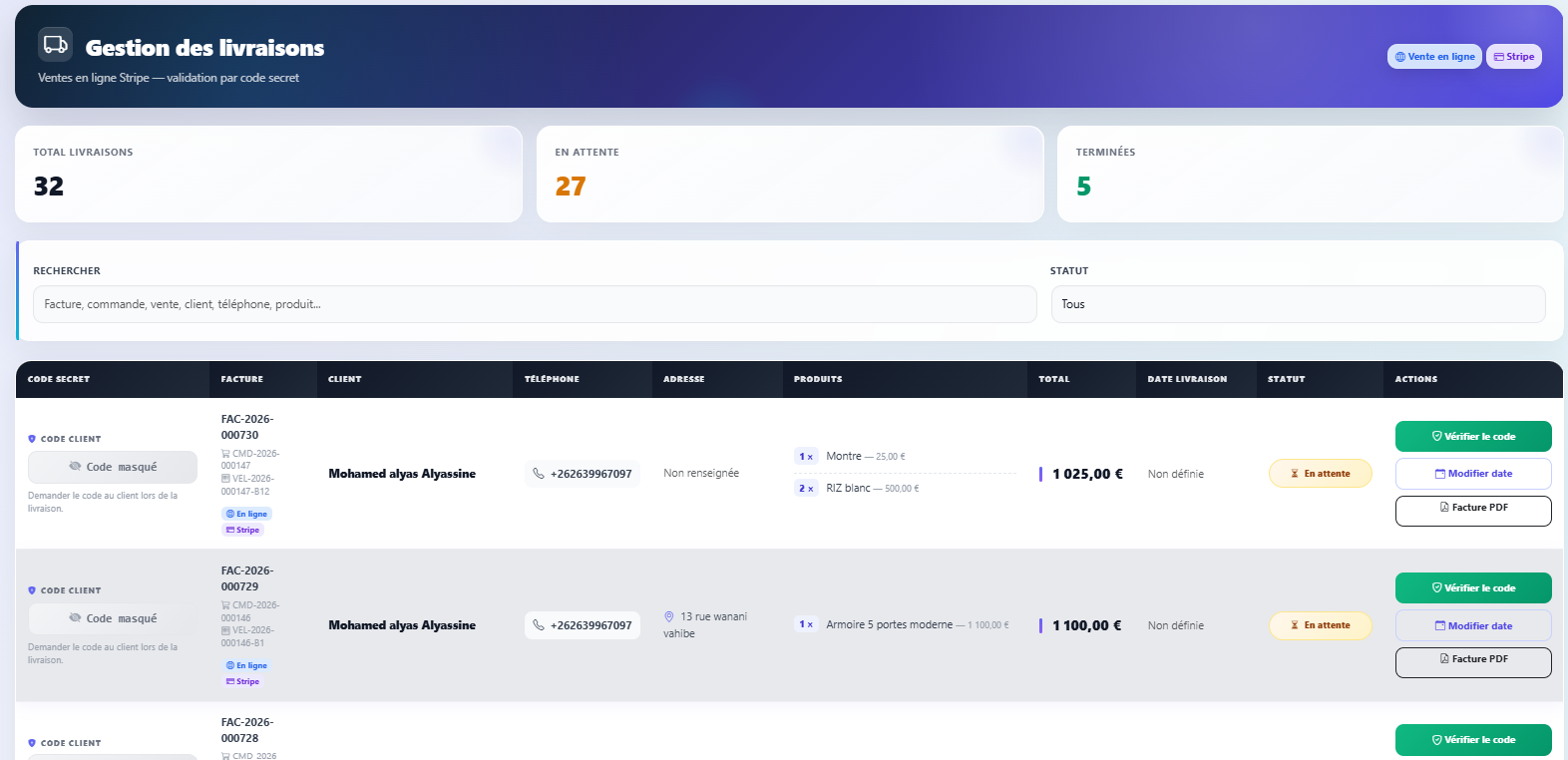Open the Statut dropdown showing Tous

pyautogui.click(x=1298, y=304)
